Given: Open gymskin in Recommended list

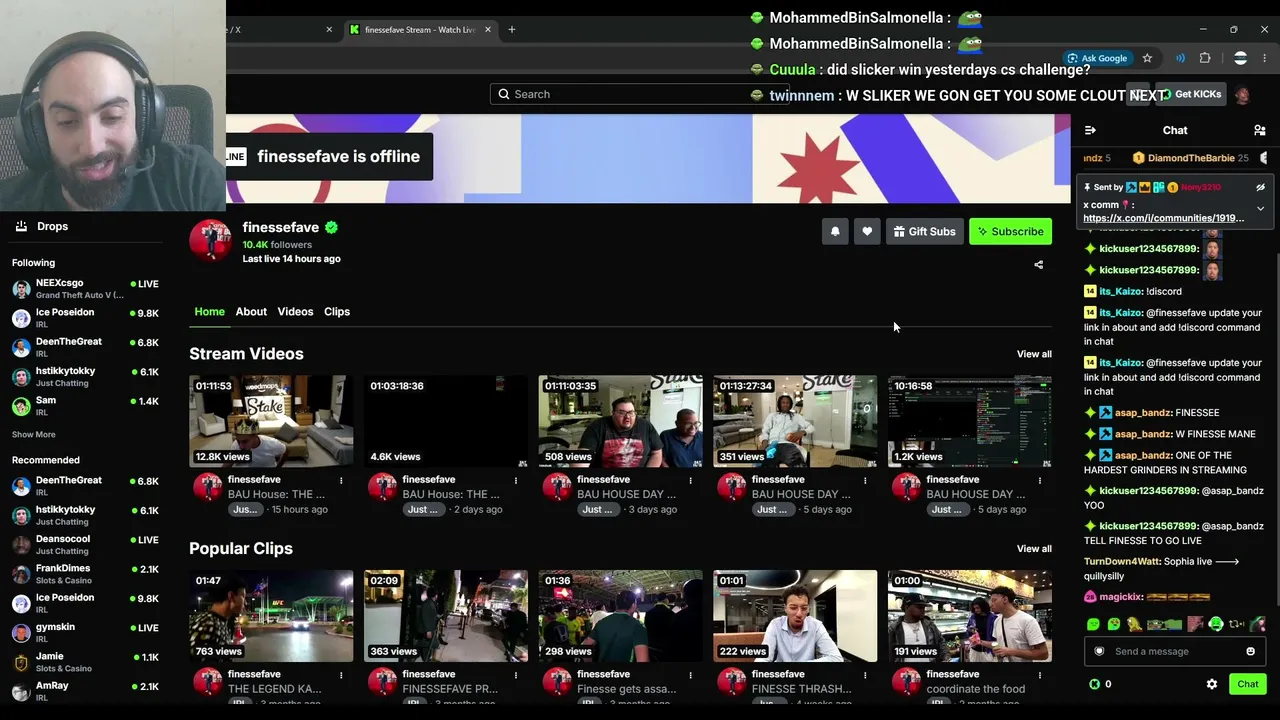Looking at the screenshot, I should (85, 632).
